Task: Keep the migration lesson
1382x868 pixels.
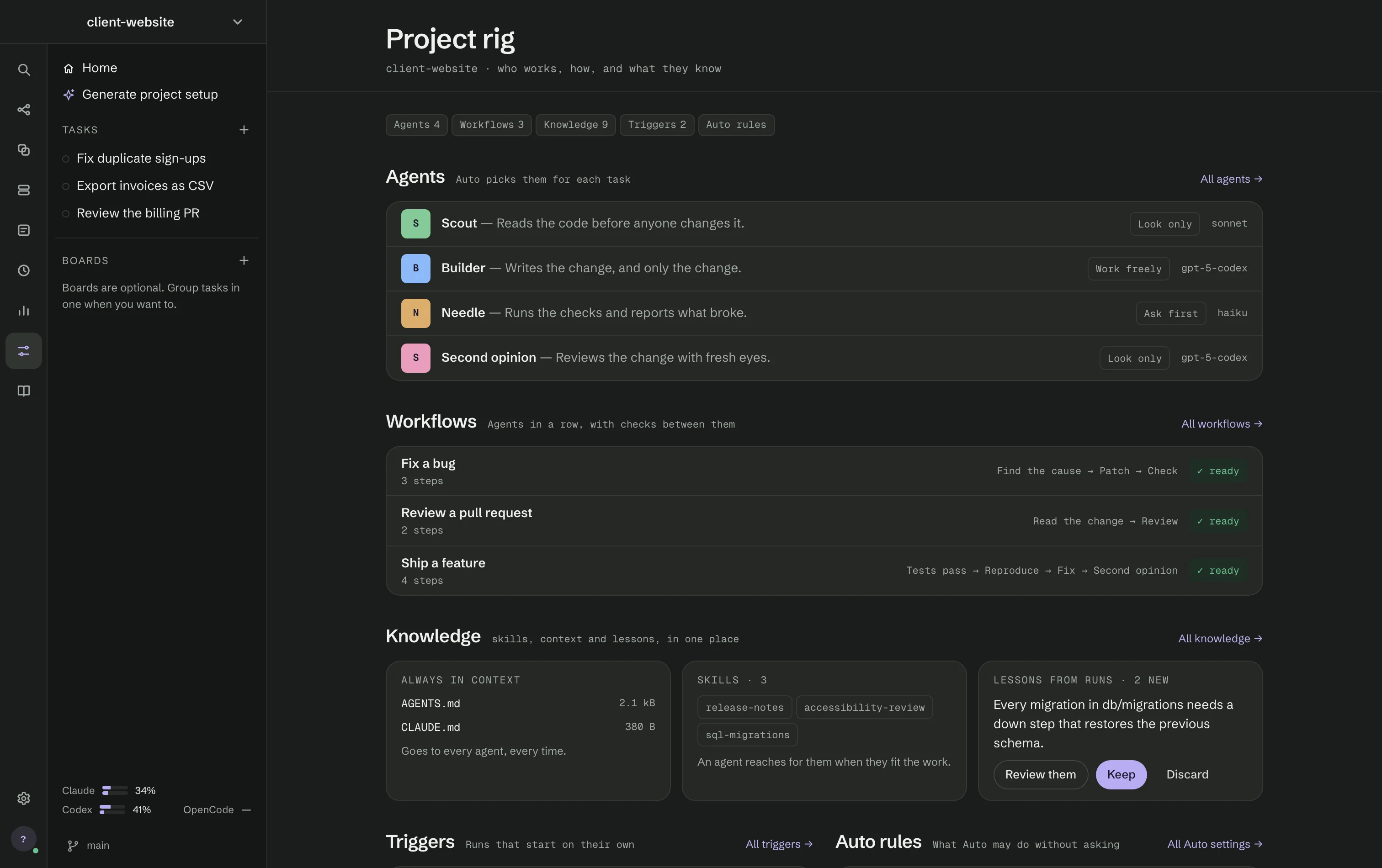Action: pos(1121,774)
